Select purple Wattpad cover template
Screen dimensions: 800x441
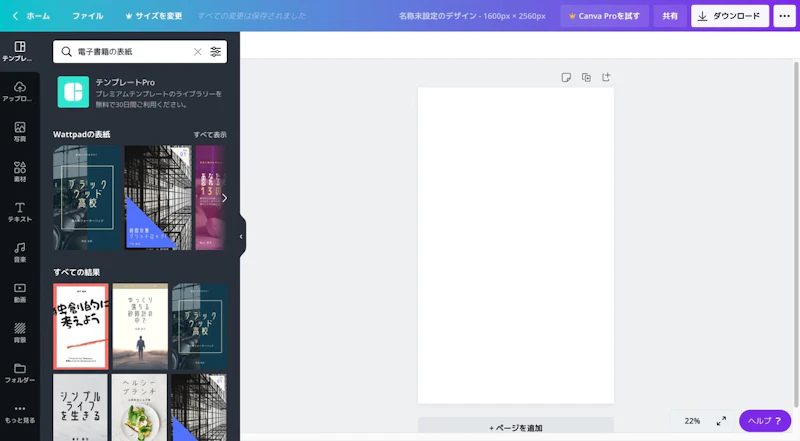click(210, 198)
